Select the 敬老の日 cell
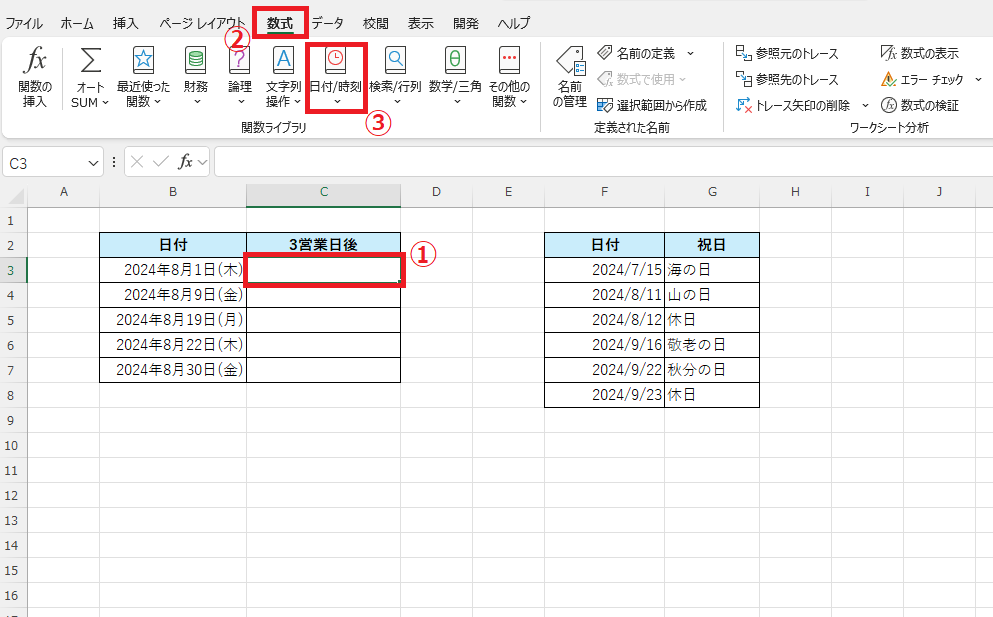The width and height of the screenshot is (993, 617). coord(712,345)
